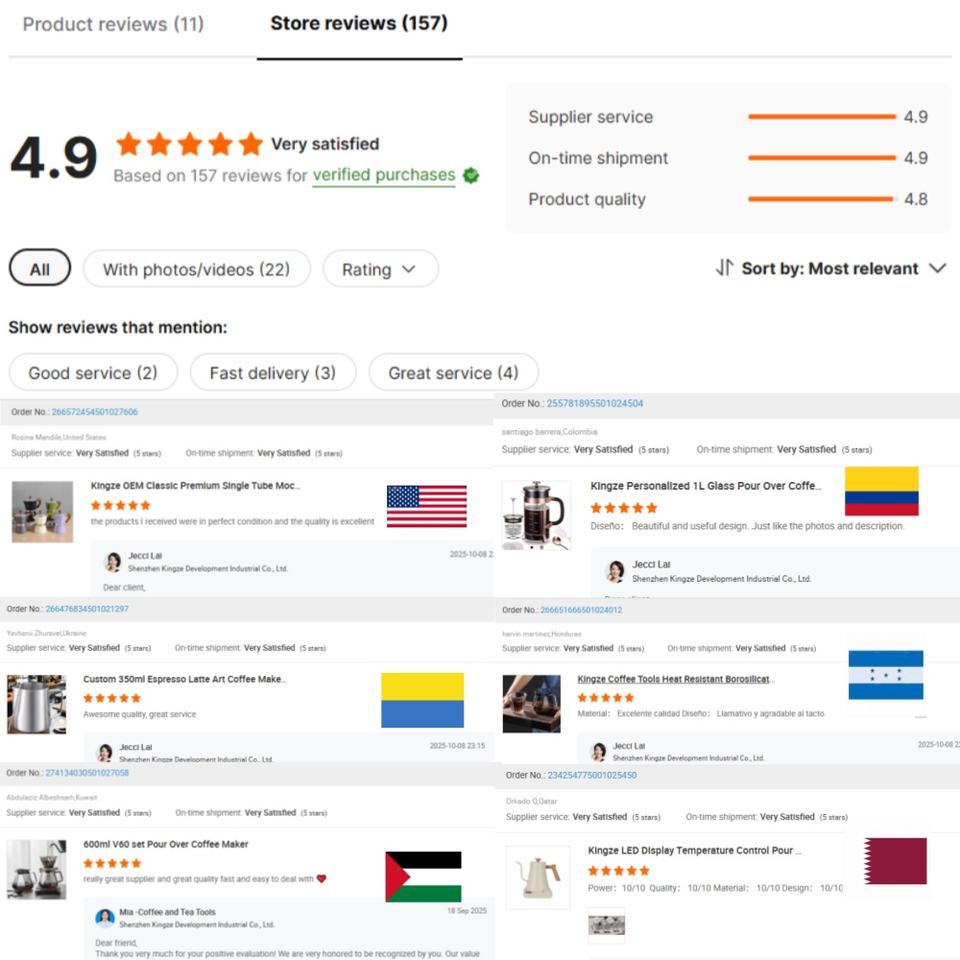Open Kingze OEM Classic Premium Single Tube product title

coord(195,486)
